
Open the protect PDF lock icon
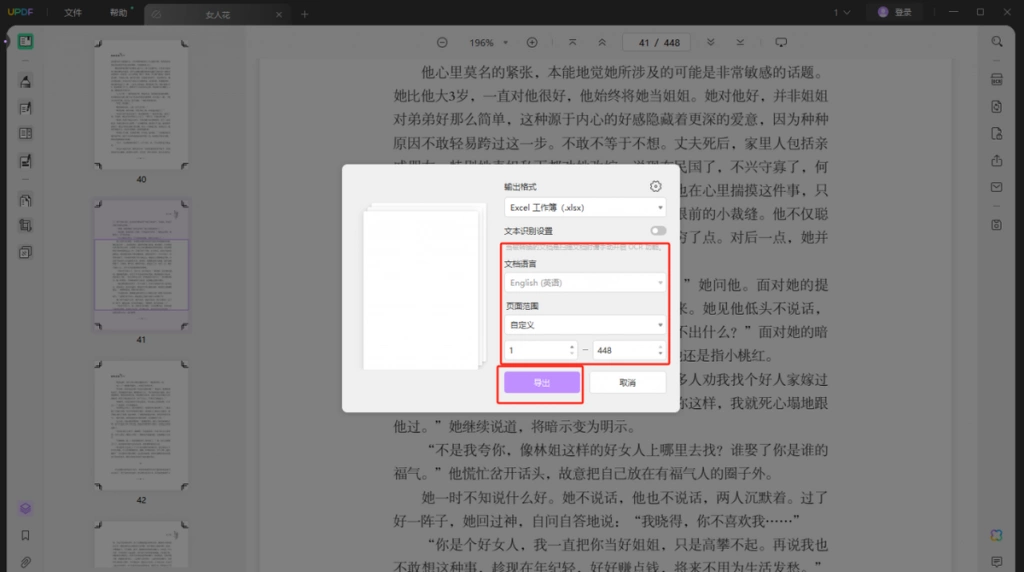click(x=997, y=133)
